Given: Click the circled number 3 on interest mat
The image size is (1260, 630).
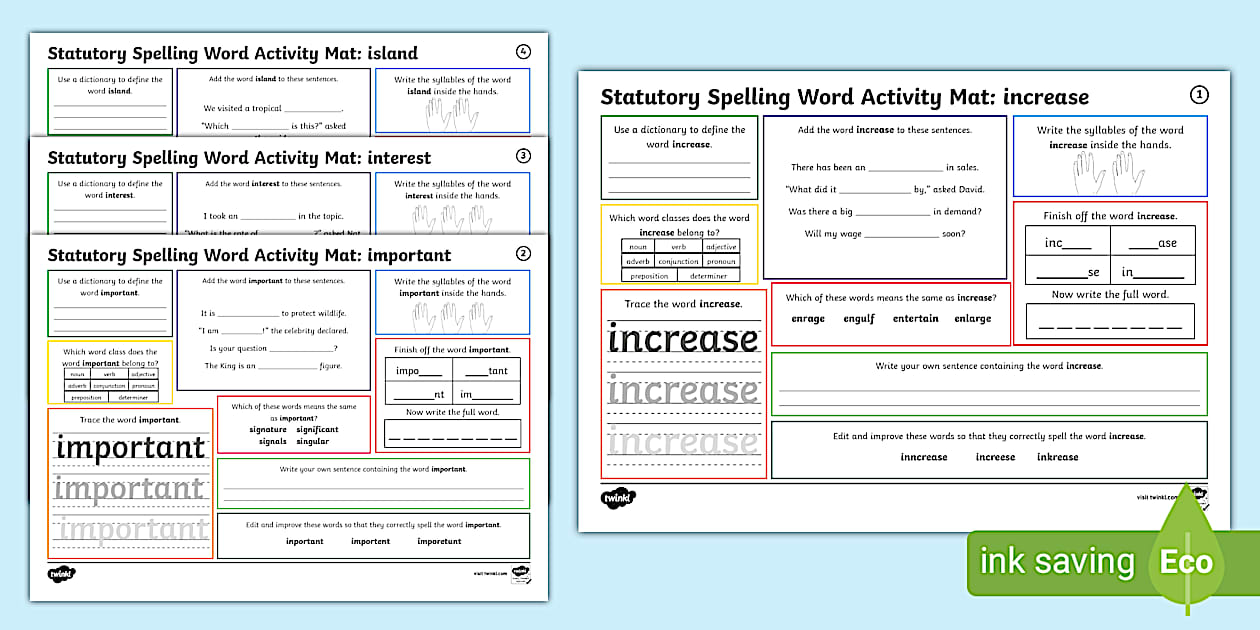Looking at the screenshot, I should pyautogui.click(x=523, y=156).
